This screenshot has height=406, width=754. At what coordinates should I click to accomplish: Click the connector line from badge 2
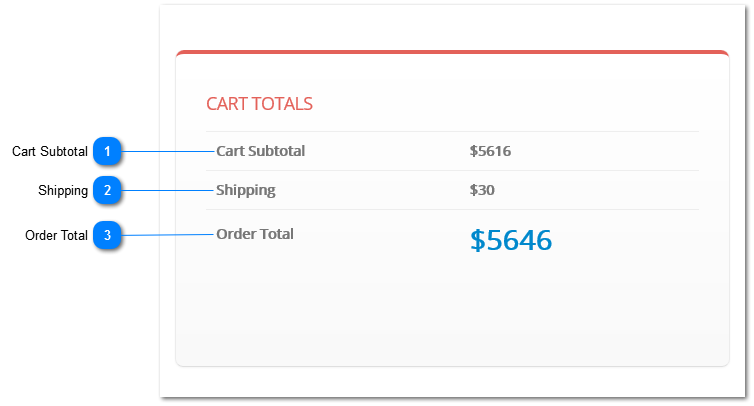[x=167, y=190]
